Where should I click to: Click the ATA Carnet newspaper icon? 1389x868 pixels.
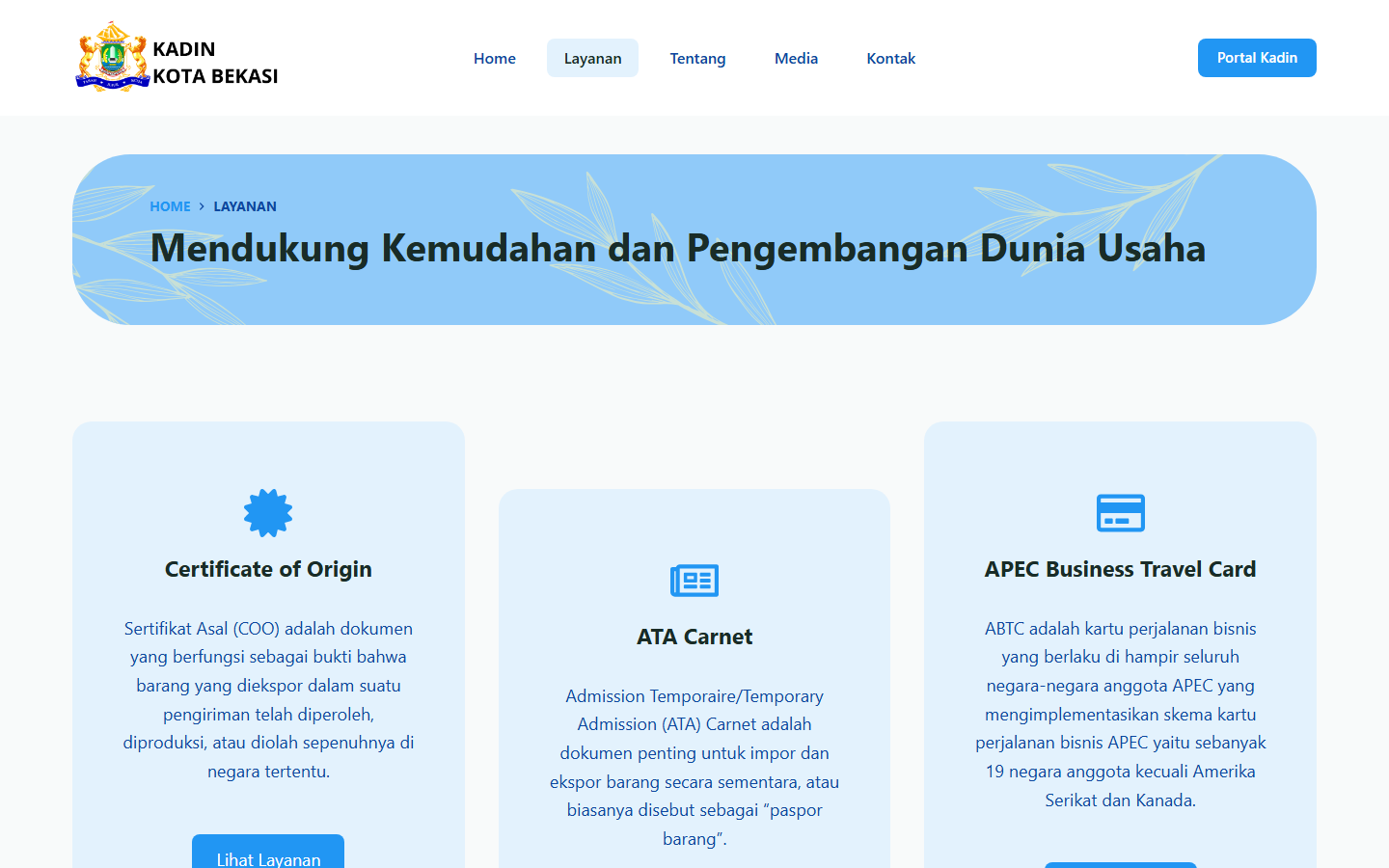pyautogui.click(x=694, y=581)
